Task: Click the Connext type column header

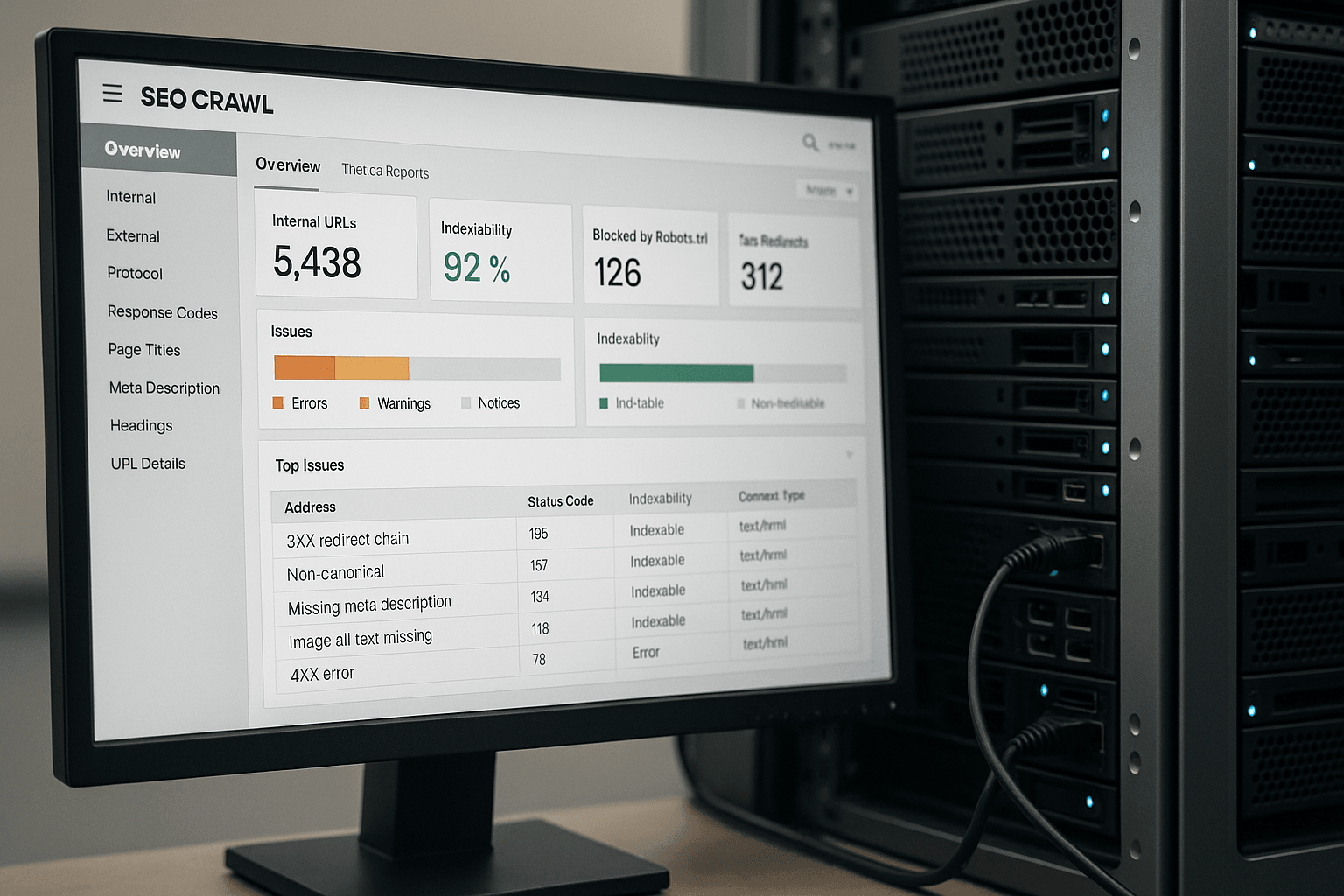Action: point(772,496)
